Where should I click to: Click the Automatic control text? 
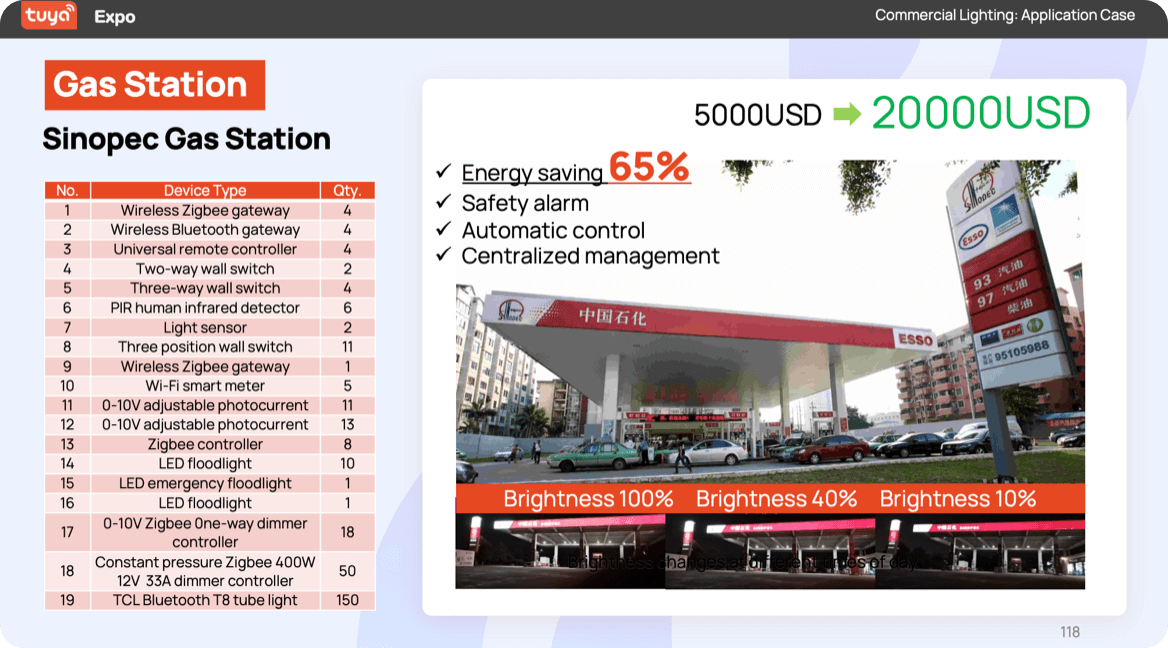tap(553, 230)
